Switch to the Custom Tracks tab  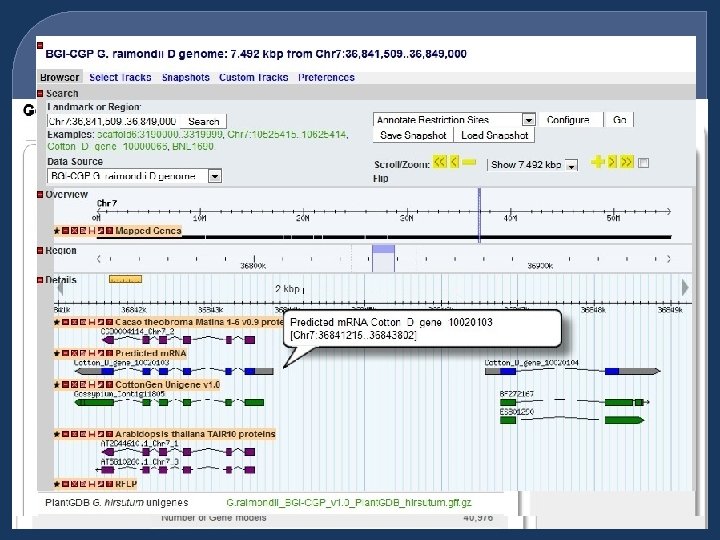253,78
